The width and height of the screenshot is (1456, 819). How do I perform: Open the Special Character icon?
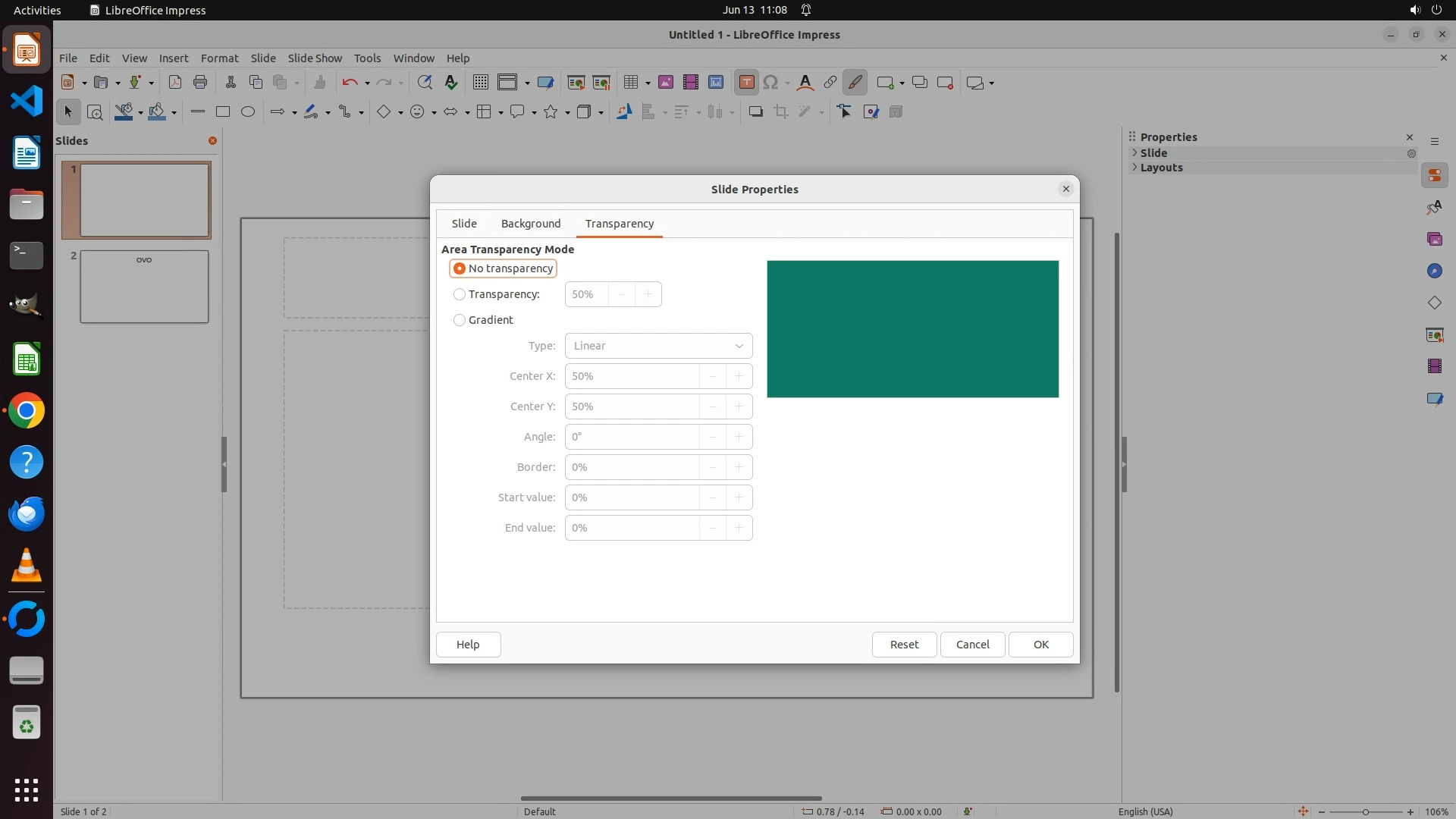click(x=771, y=83)
